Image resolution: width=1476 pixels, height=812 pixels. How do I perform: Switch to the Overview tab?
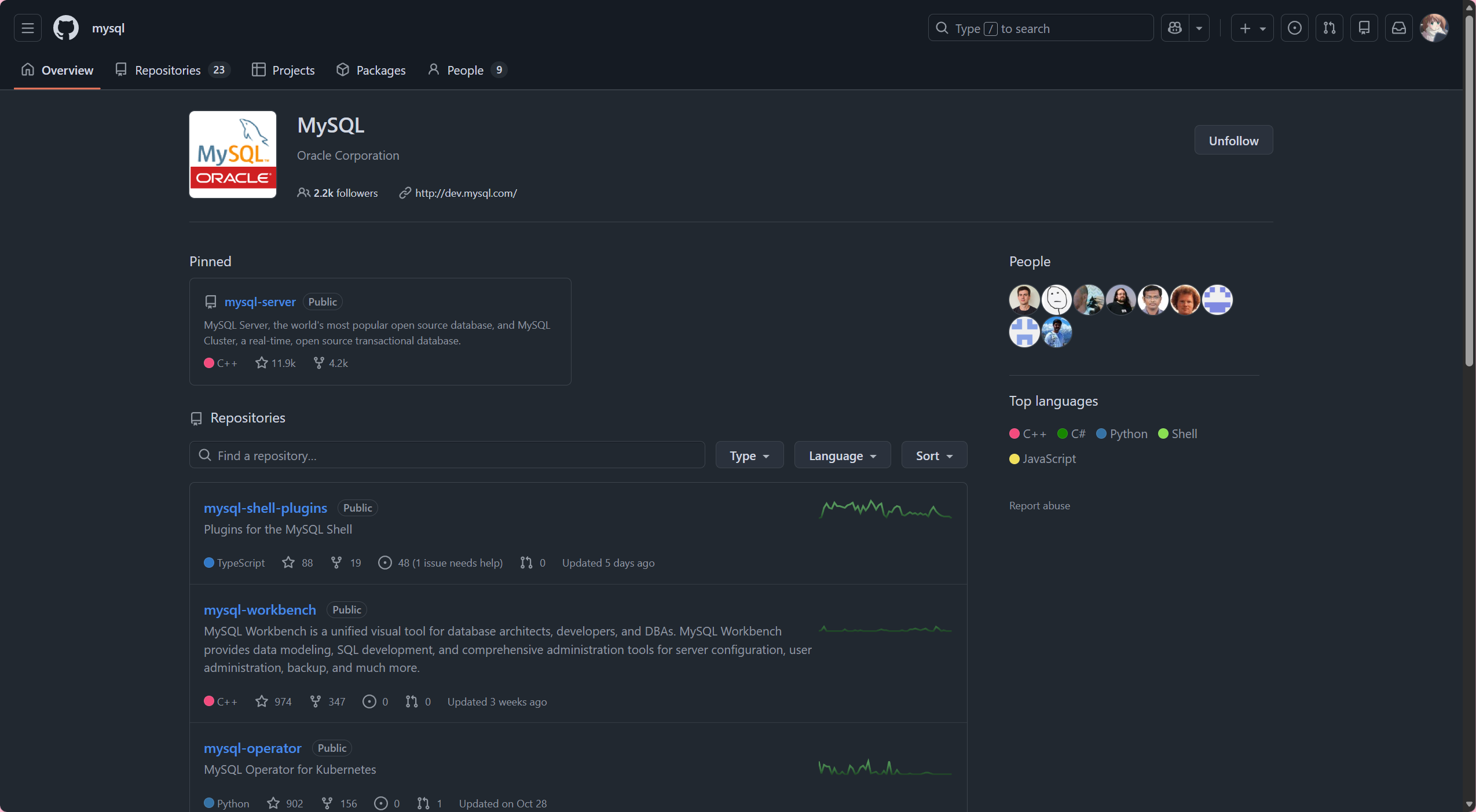57,70
